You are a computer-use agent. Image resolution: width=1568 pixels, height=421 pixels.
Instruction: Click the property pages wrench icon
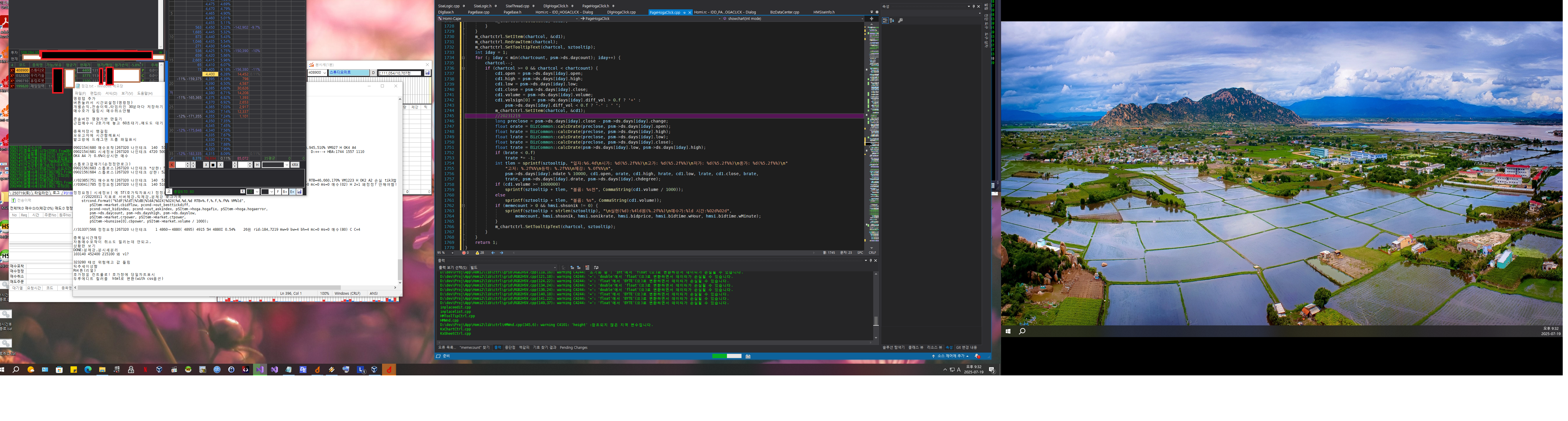[x=900, y=21]
